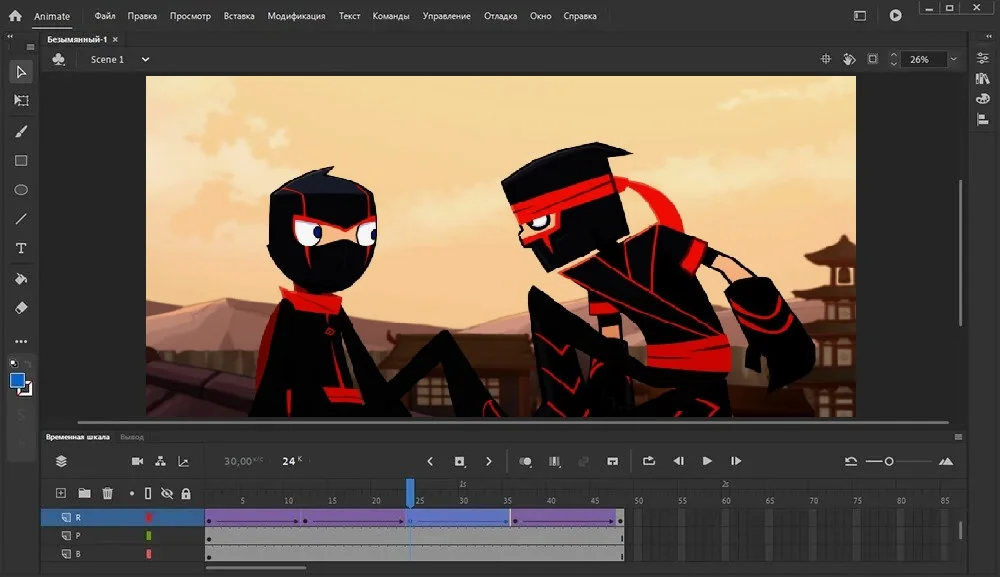1000x577 pixels.
Task: Click the Add Camera icon in timeline
Action: coord(137,461)
